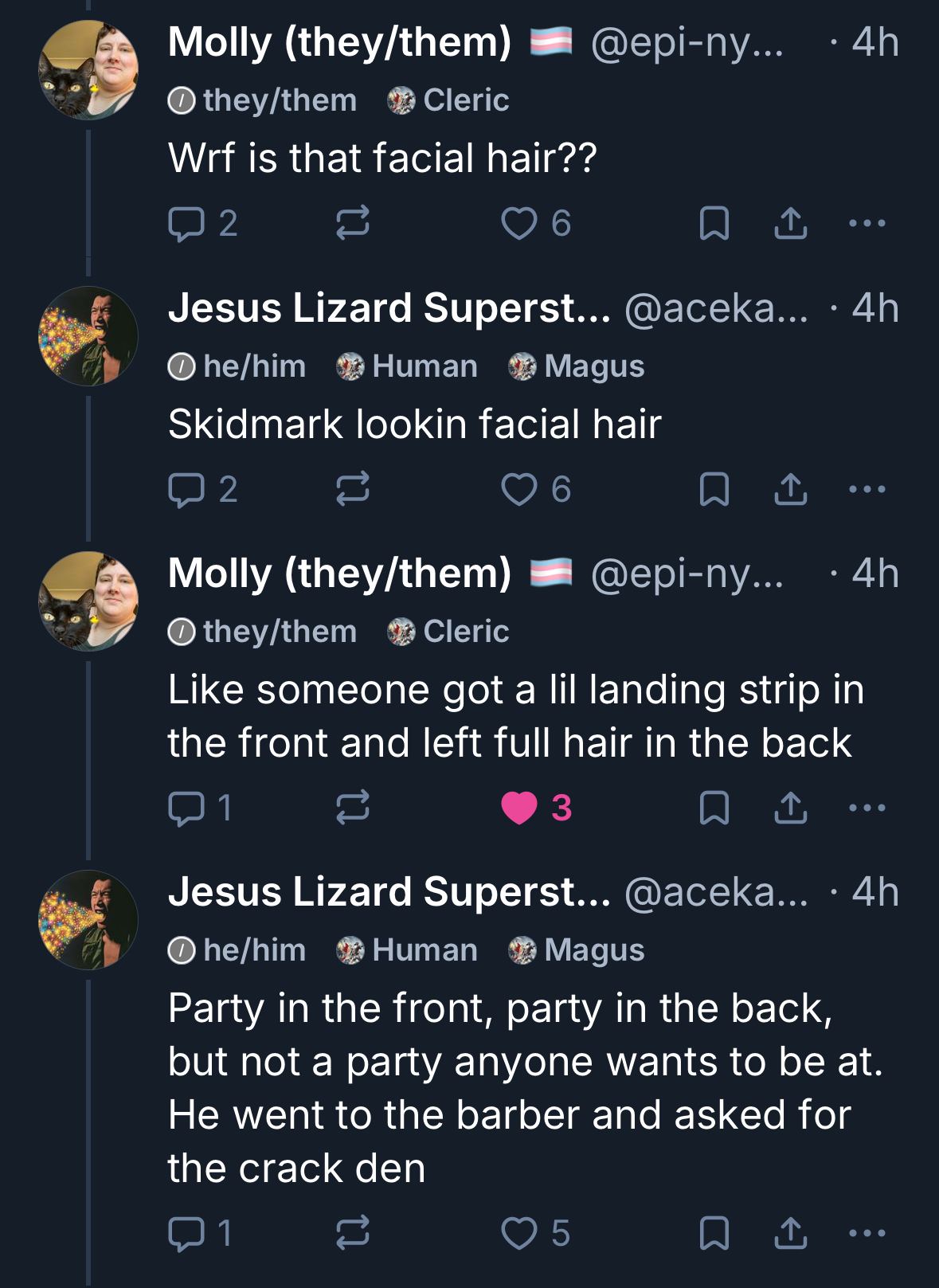Share the "landing strip" post
Viewport: 939px width, 1288px height.
point(790,808)
